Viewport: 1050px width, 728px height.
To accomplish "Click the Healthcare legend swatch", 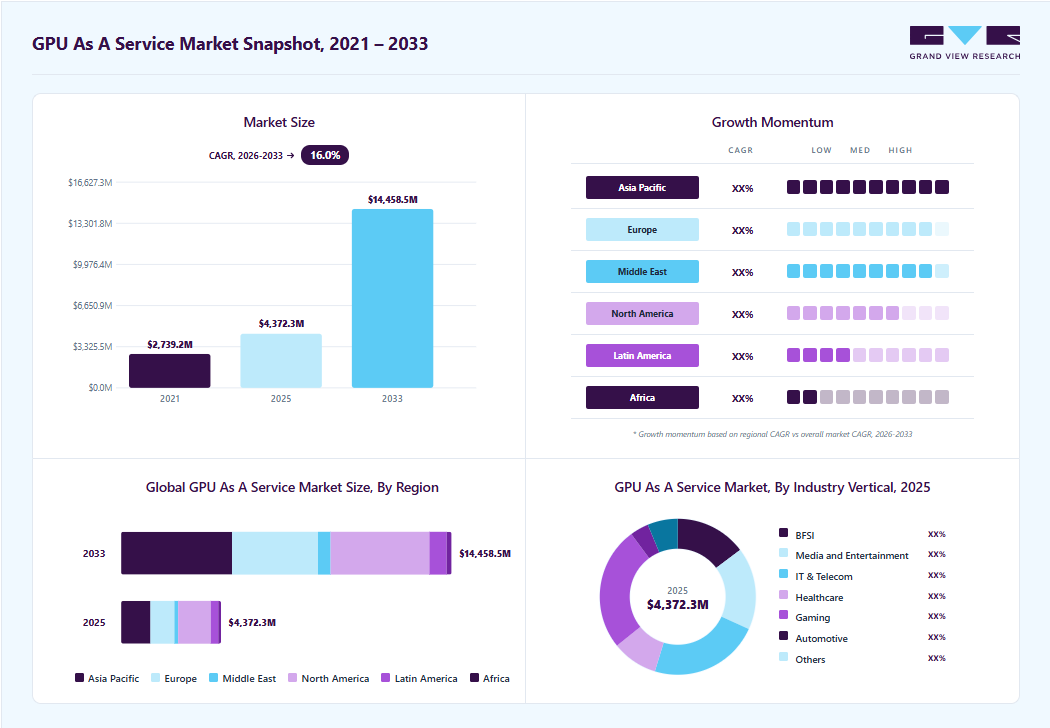I will [783, 595].
